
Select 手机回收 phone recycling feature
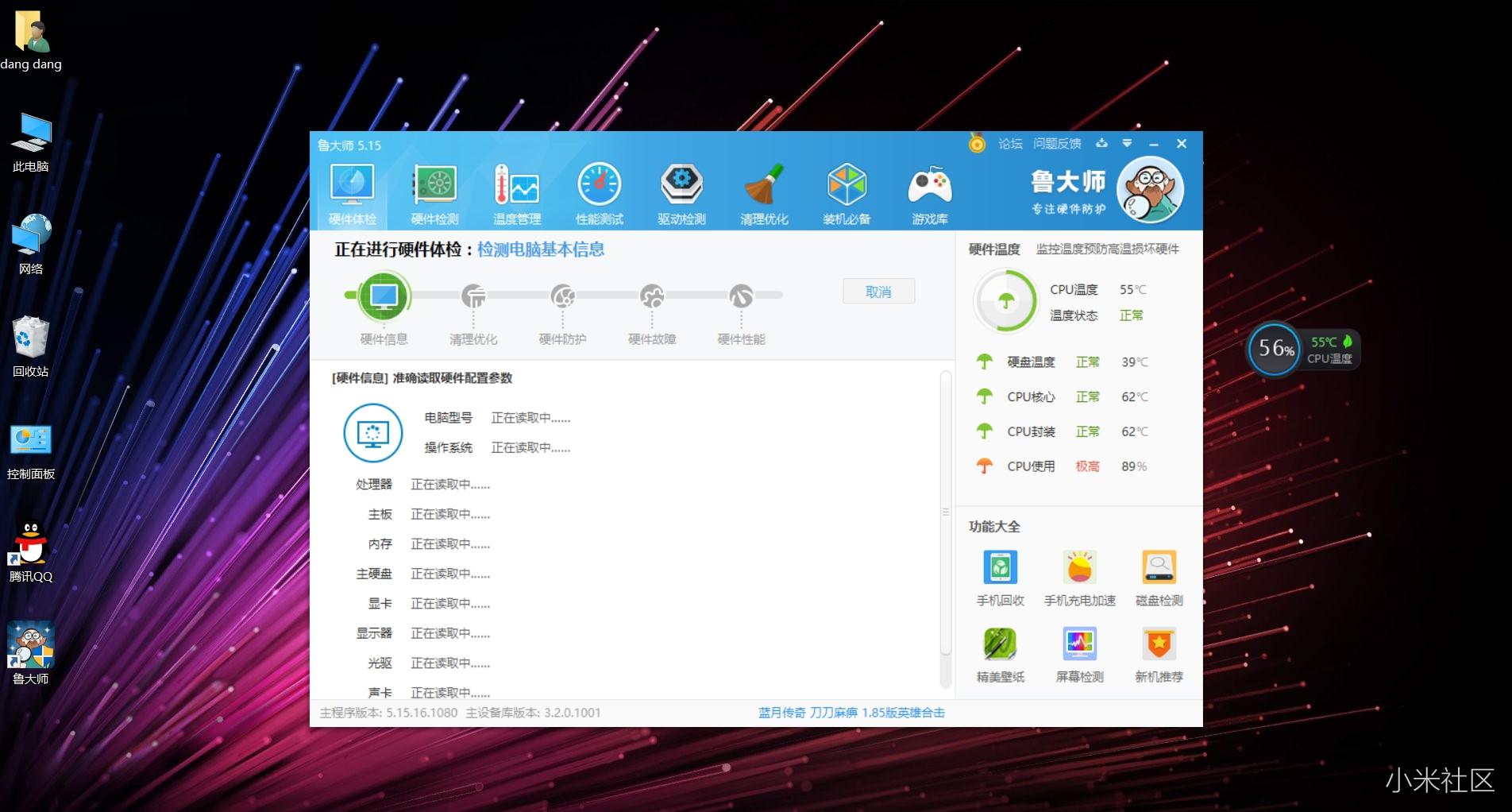pyautogui.click(x=1000, y=578)
